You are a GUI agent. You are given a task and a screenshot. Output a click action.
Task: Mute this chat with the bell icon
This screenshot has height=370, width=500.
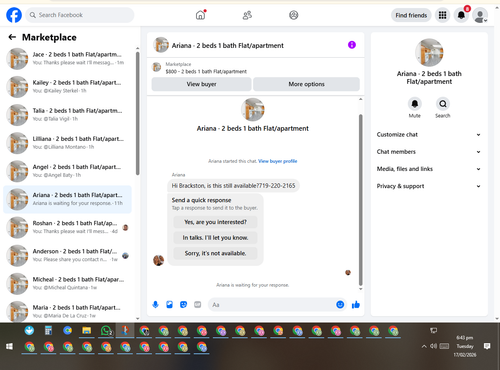(415, 104)
